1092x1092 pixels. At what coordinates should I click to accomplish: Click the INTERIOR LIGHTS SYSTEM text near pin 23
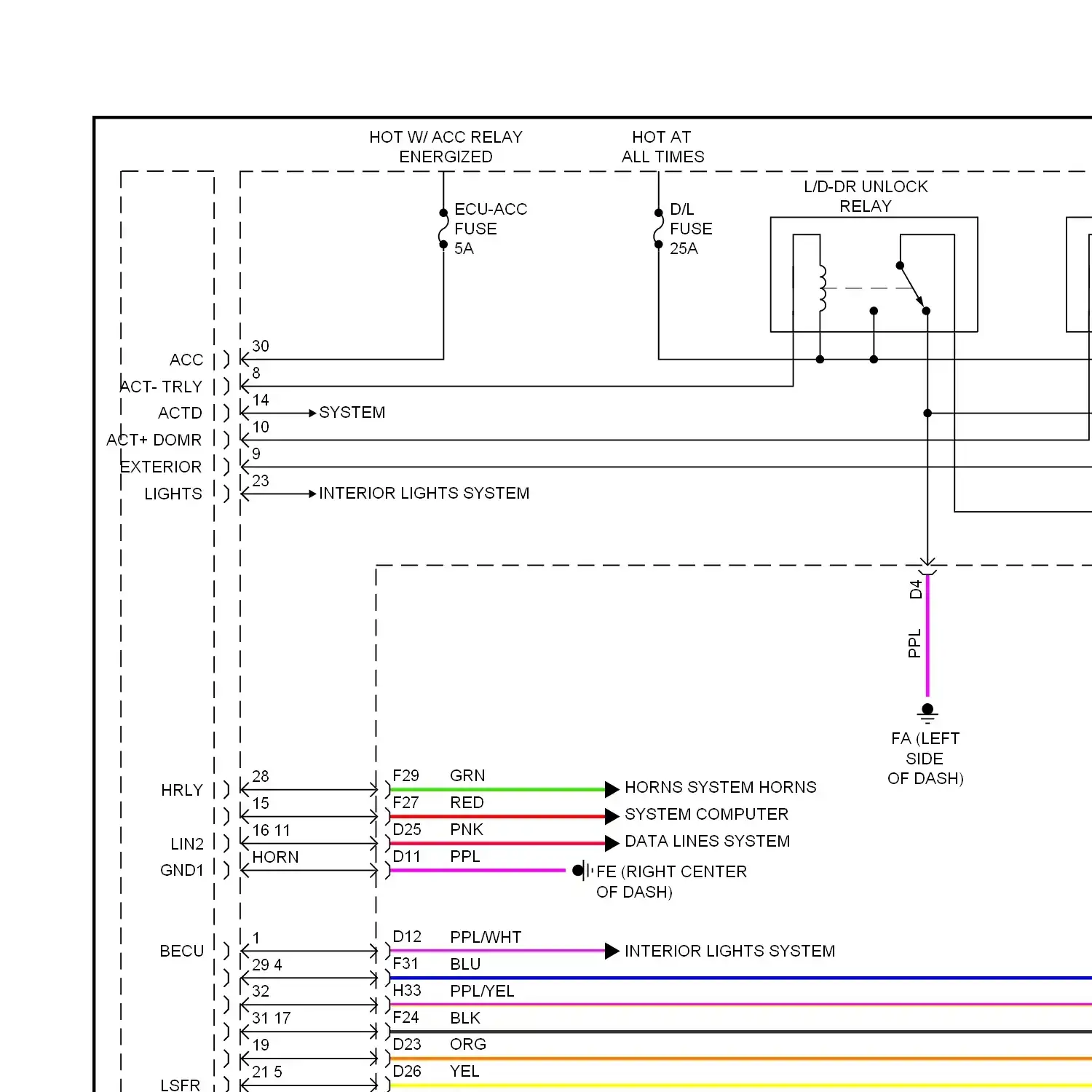pyautogui.click(x=424, y=493)
